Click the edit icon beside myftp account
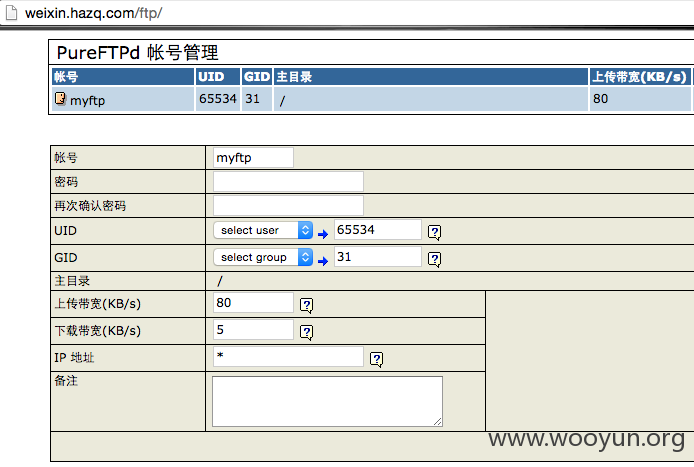This screenshot has height=467, width=694. pyautogui.click(x=60, y=98)
